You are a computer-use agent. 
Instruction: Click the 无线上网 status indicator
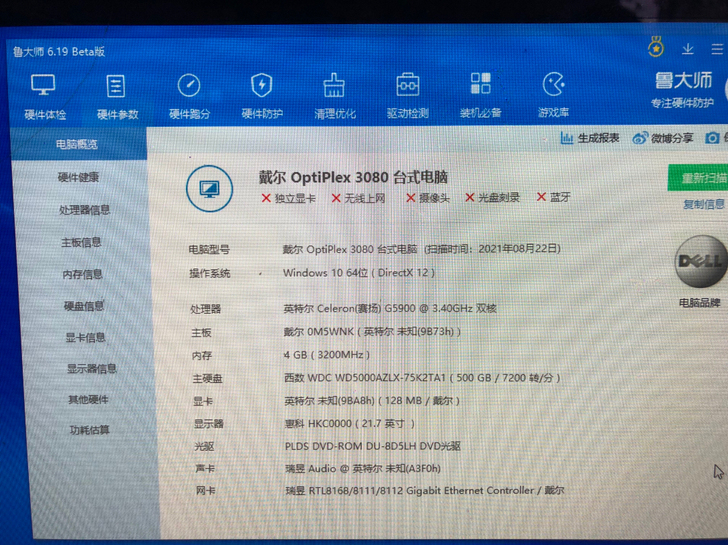[358, 198]
